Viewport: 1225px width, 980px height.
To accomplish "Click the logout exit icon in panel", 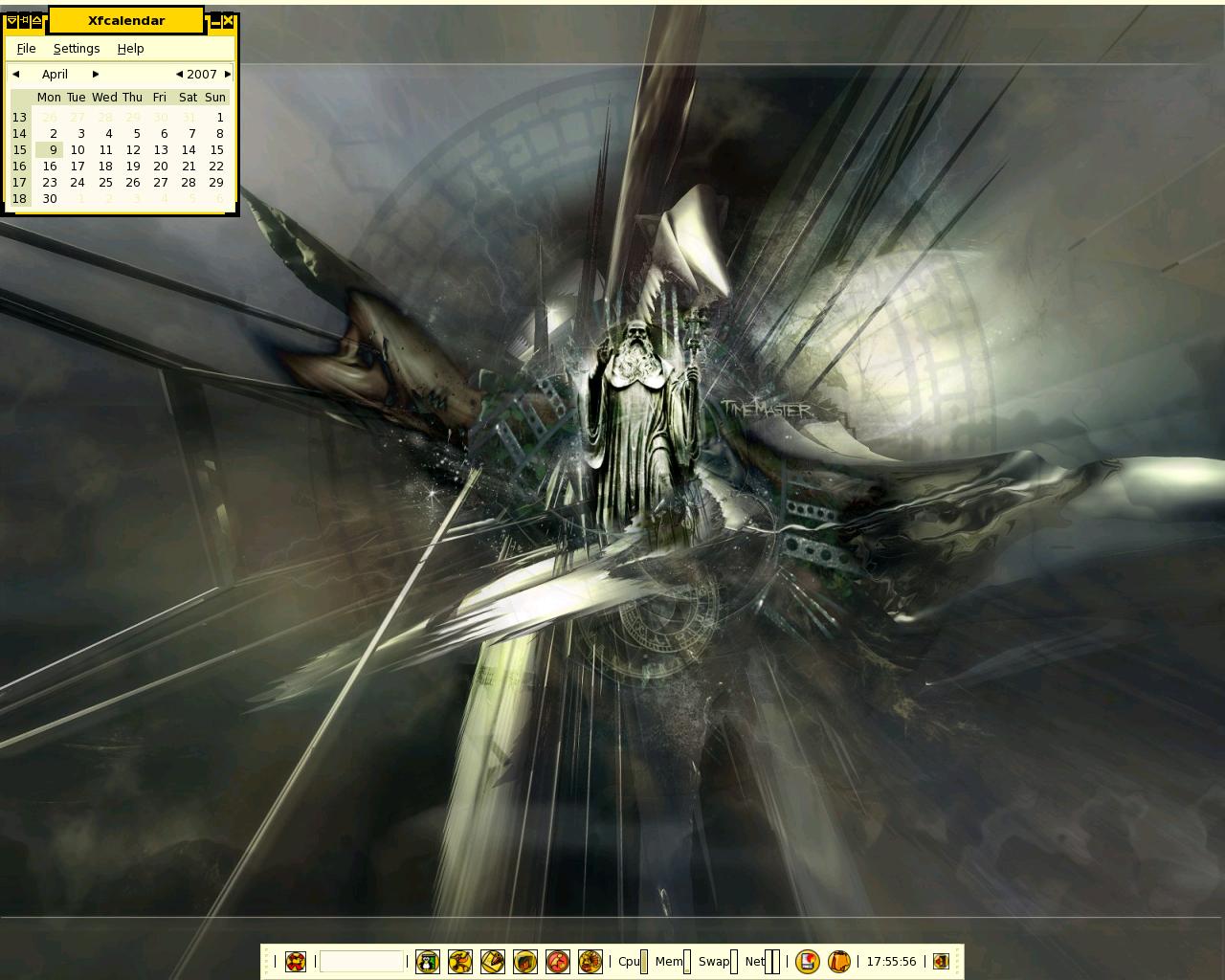I will (941, 962).
